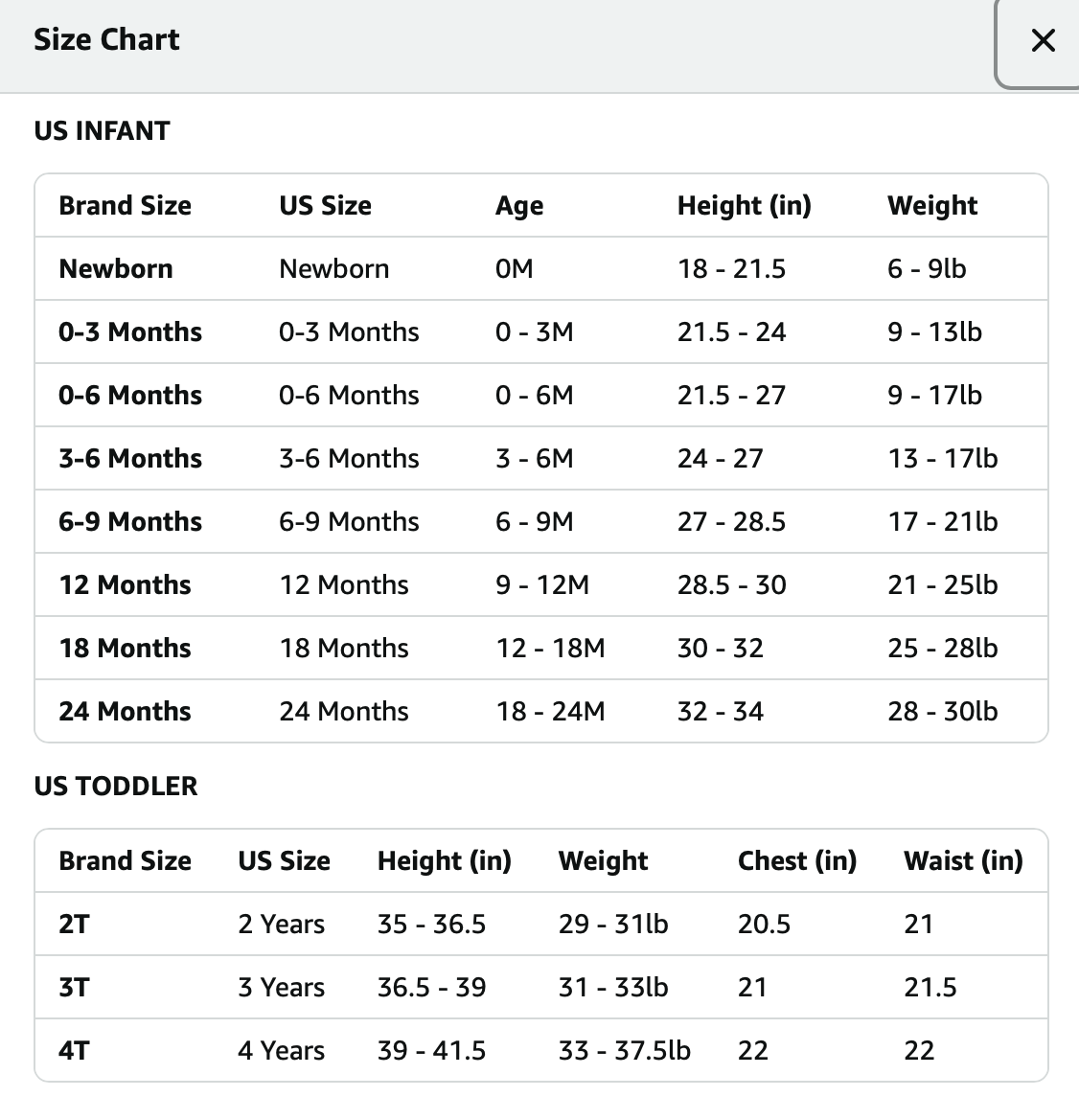Click the Newborn brand size row
The image size is (1079, 1120).
(x=116, y=268)
